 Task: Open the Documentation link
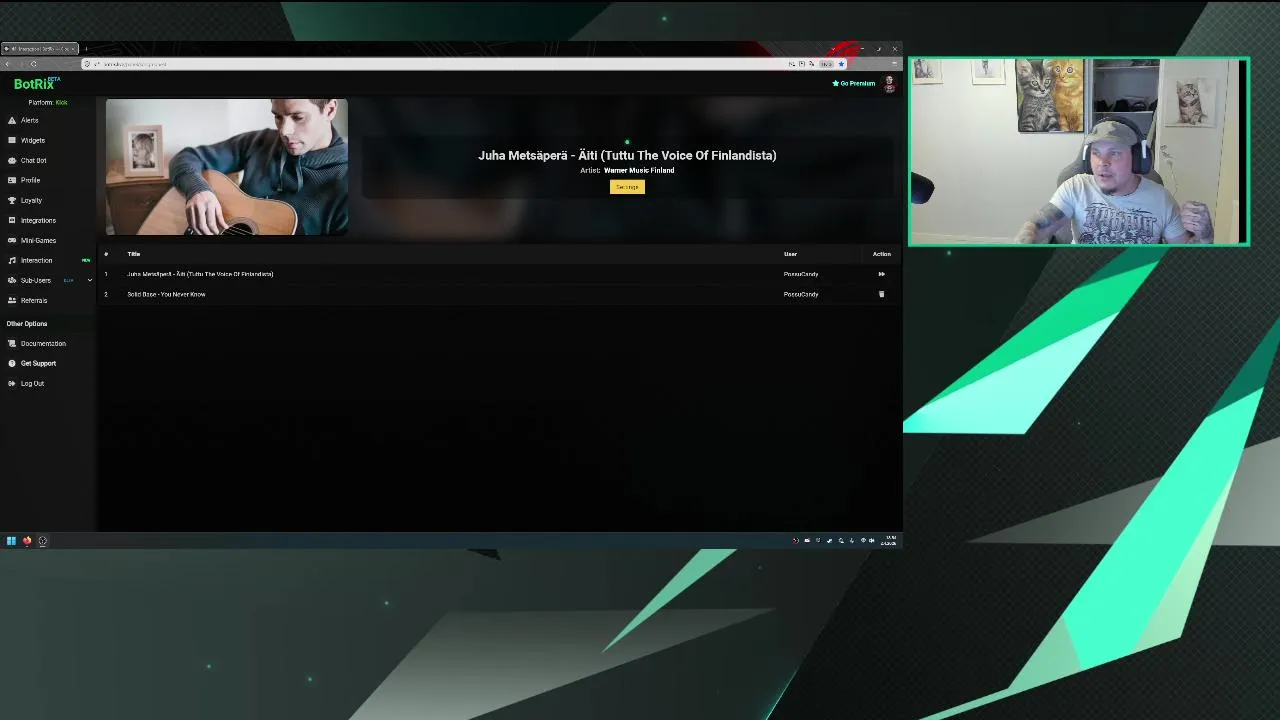tap(43, 343)
